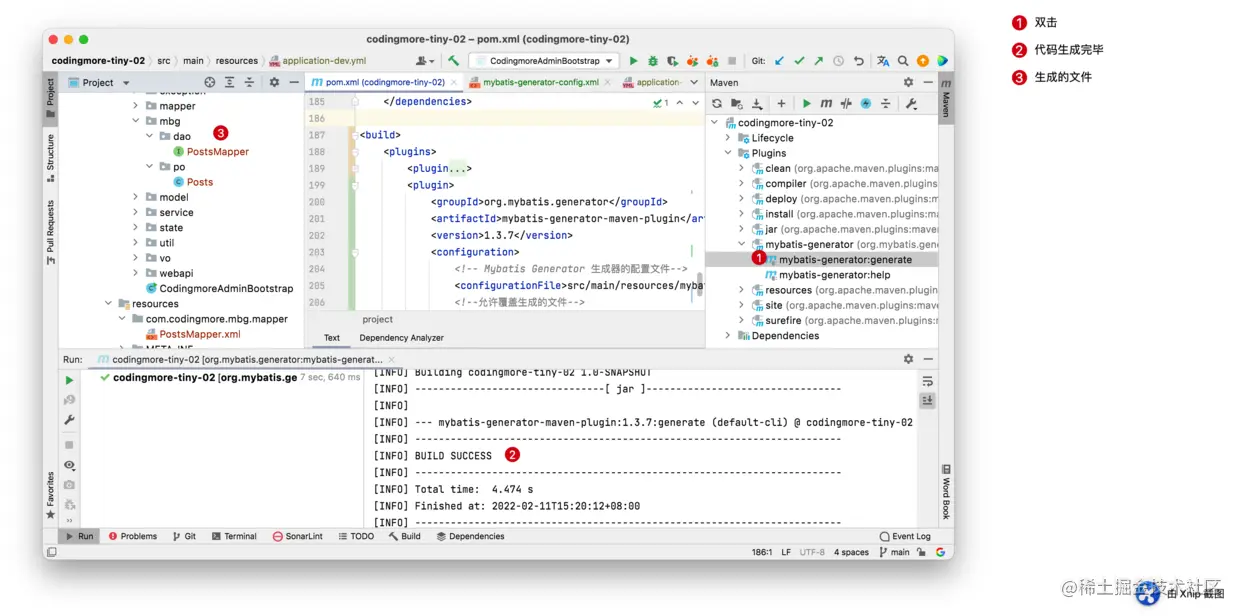Expand the Maven Dependencies node

(x=728, y=336)
